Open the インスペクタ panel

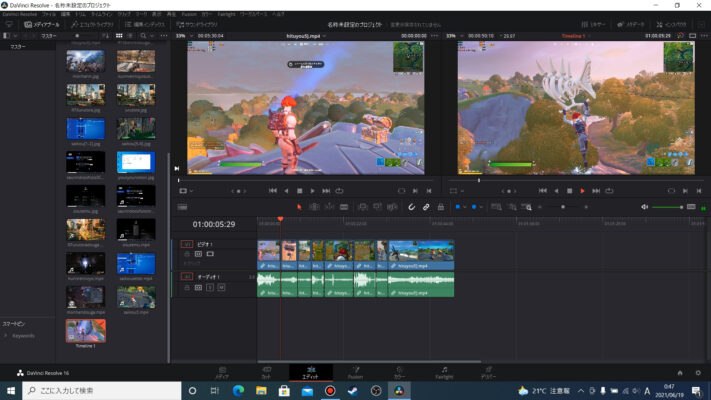tap(672, 24)
